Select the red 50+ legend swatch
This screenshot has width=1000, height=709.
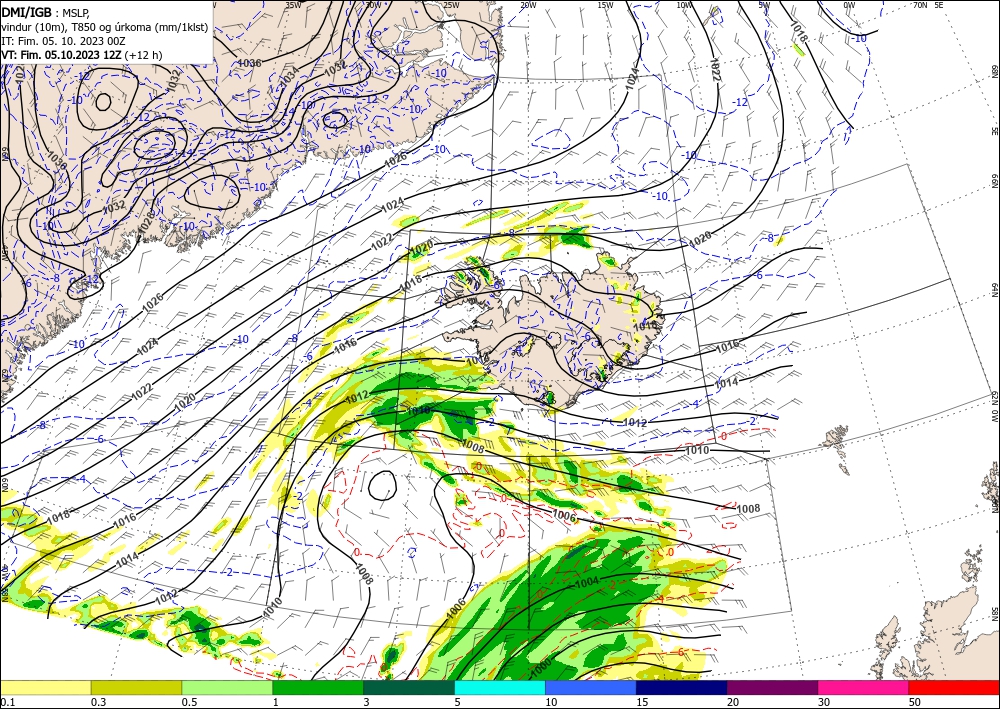click(954, 687)
